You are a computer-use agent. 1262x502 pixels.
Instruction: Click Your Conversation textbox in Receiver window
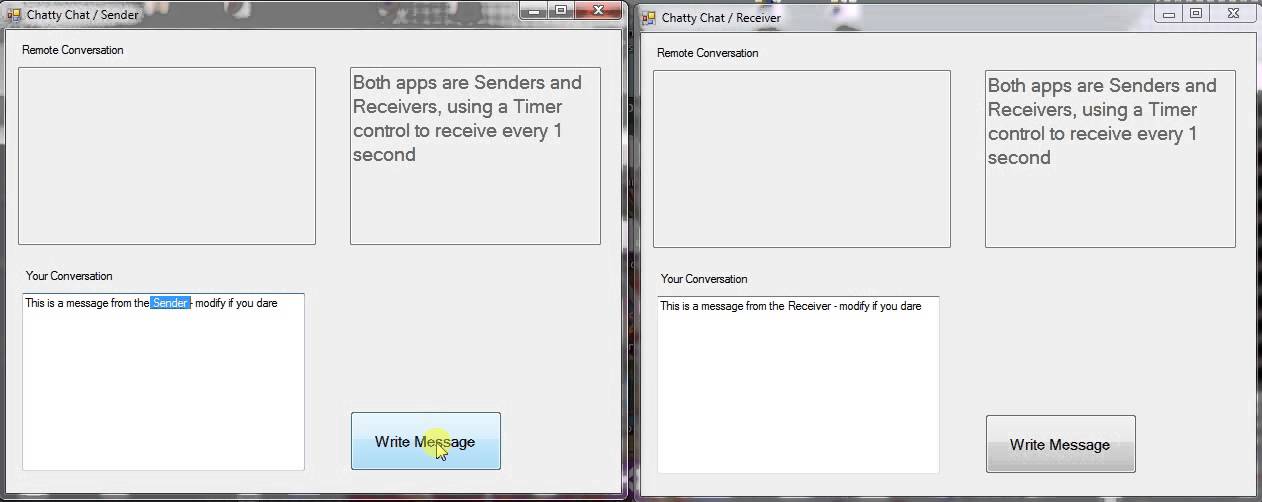(798, 385)
